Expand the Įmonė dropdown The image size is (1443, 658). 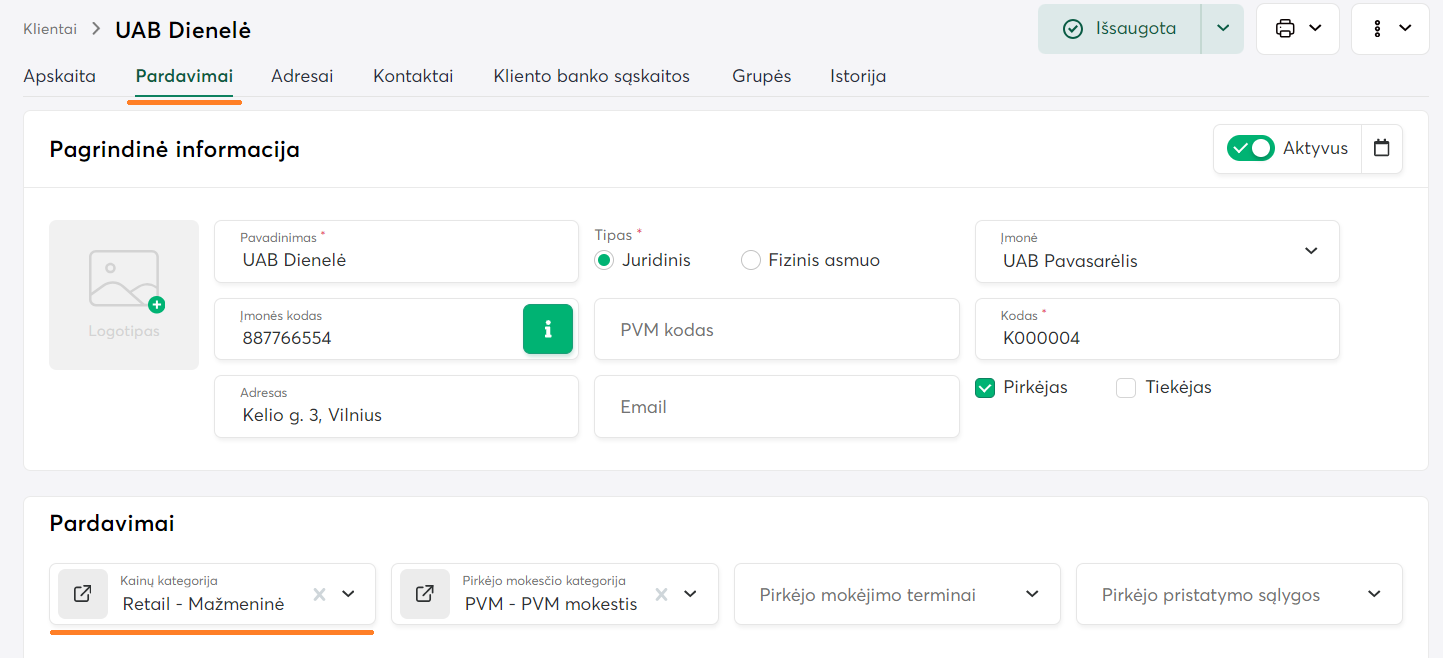pos(1311,251)
